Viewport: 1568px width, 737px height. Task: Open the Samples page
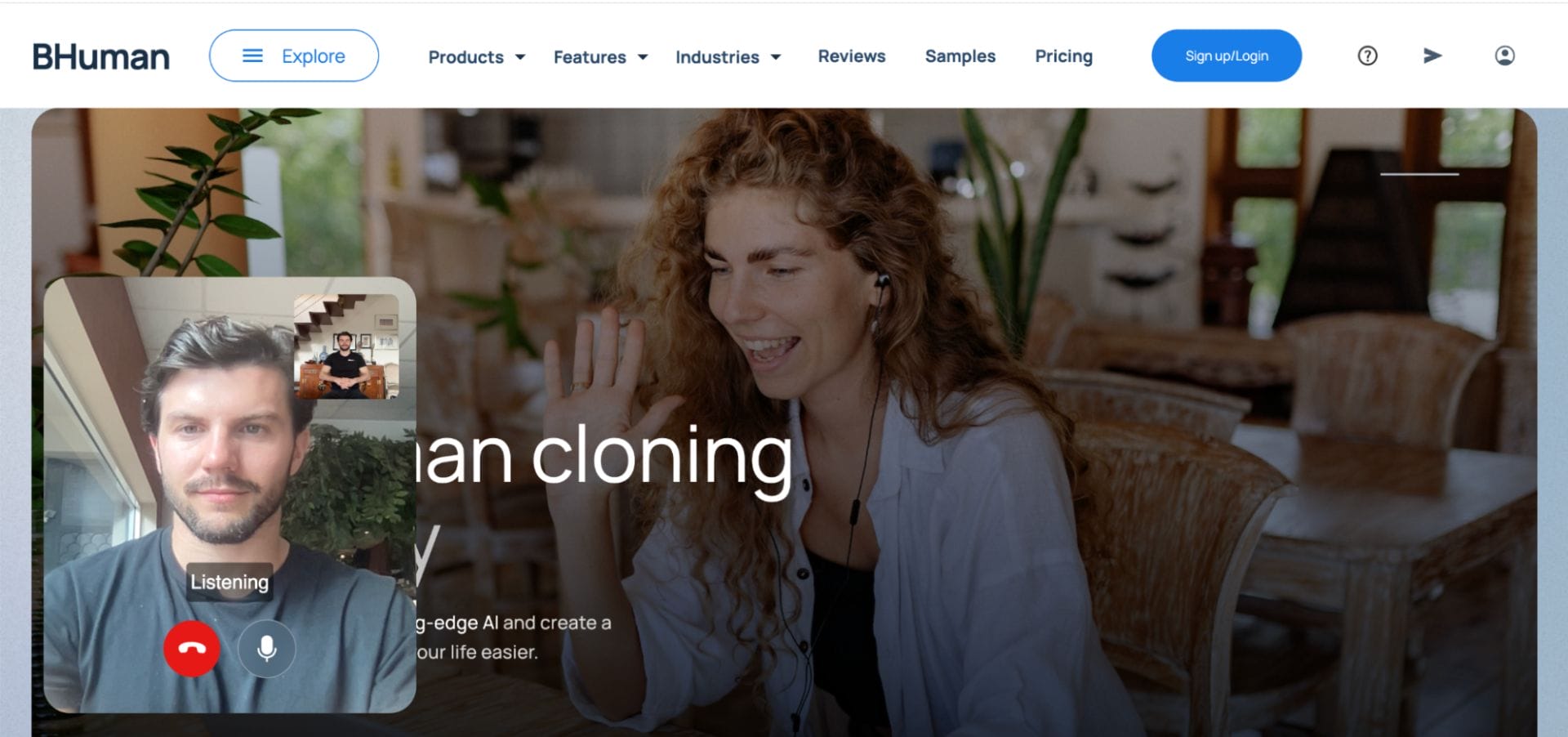coord(960,56)
